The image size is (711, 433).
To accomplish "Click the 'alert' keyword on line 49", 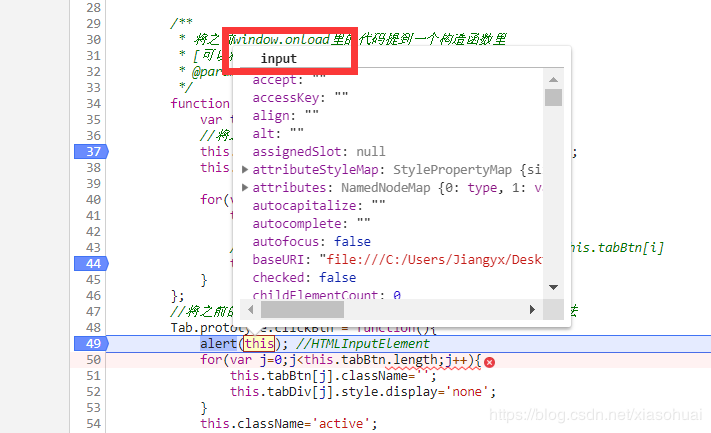I will point(219,344).
